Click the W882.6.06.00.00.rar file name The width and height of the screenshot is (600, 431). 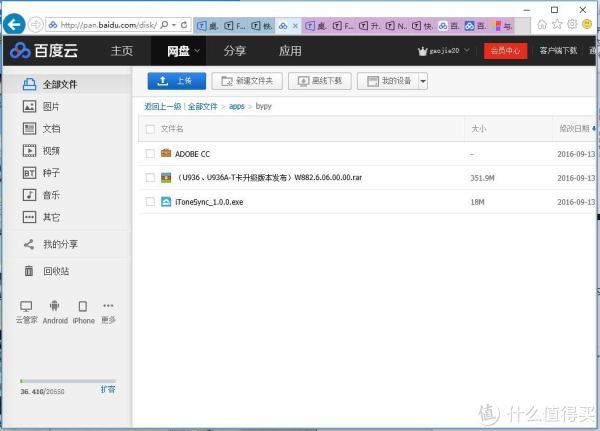coord(269,178)
